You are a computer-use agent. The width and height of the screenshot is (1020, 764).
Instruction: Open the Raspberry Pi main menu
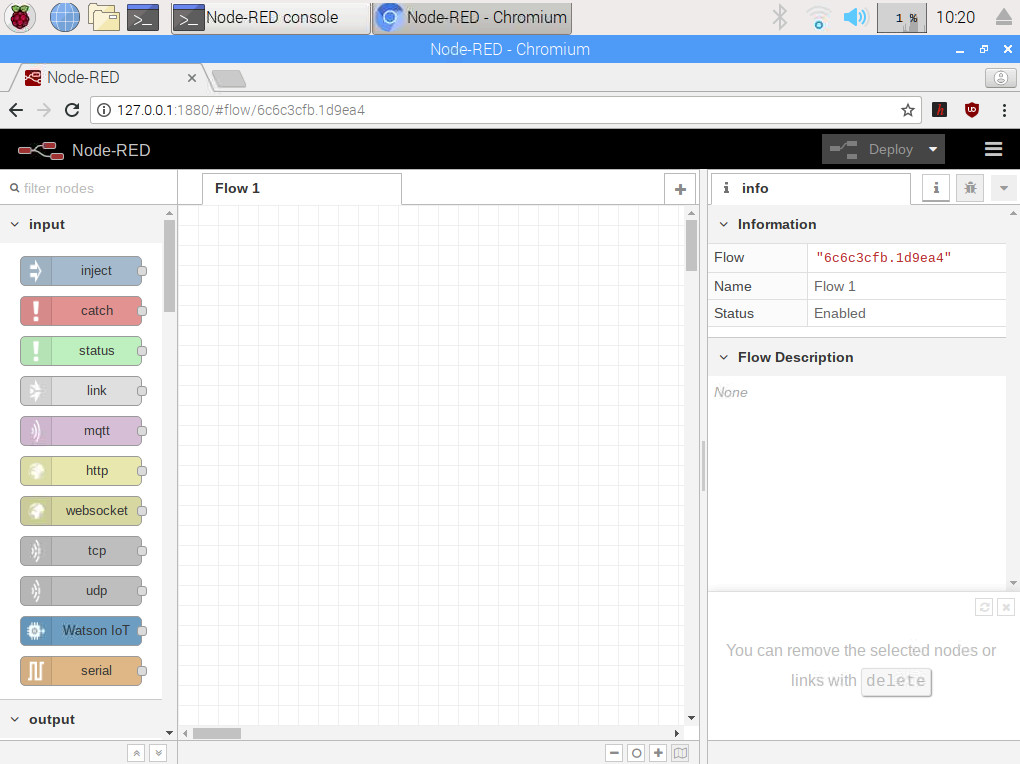(x=20, y=18)
